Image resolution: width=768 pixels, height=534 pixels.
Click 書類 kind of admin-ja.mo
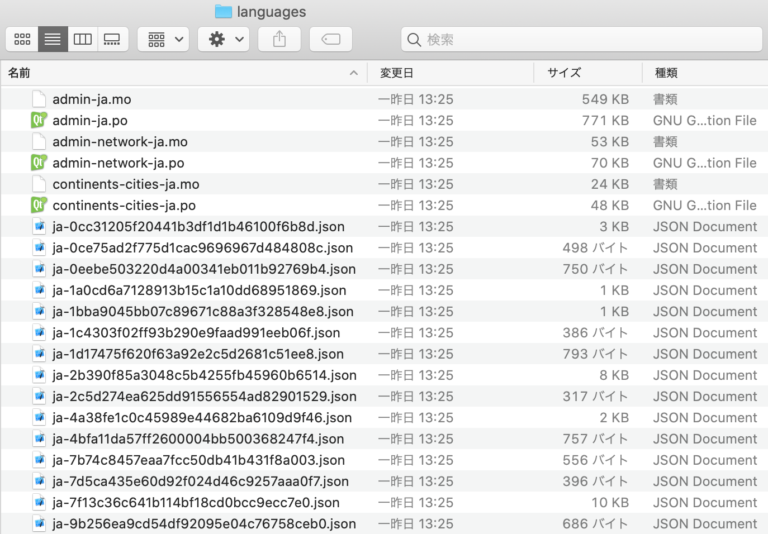(665, 99)
